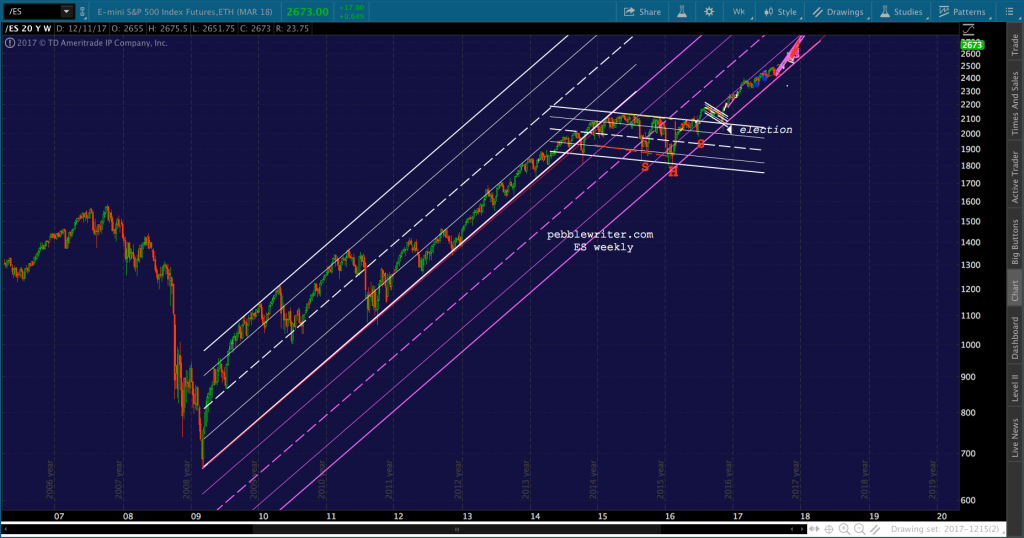Click the /ES symbol input field
Screen dimensions: 1024x538
(x=33, y=11)
